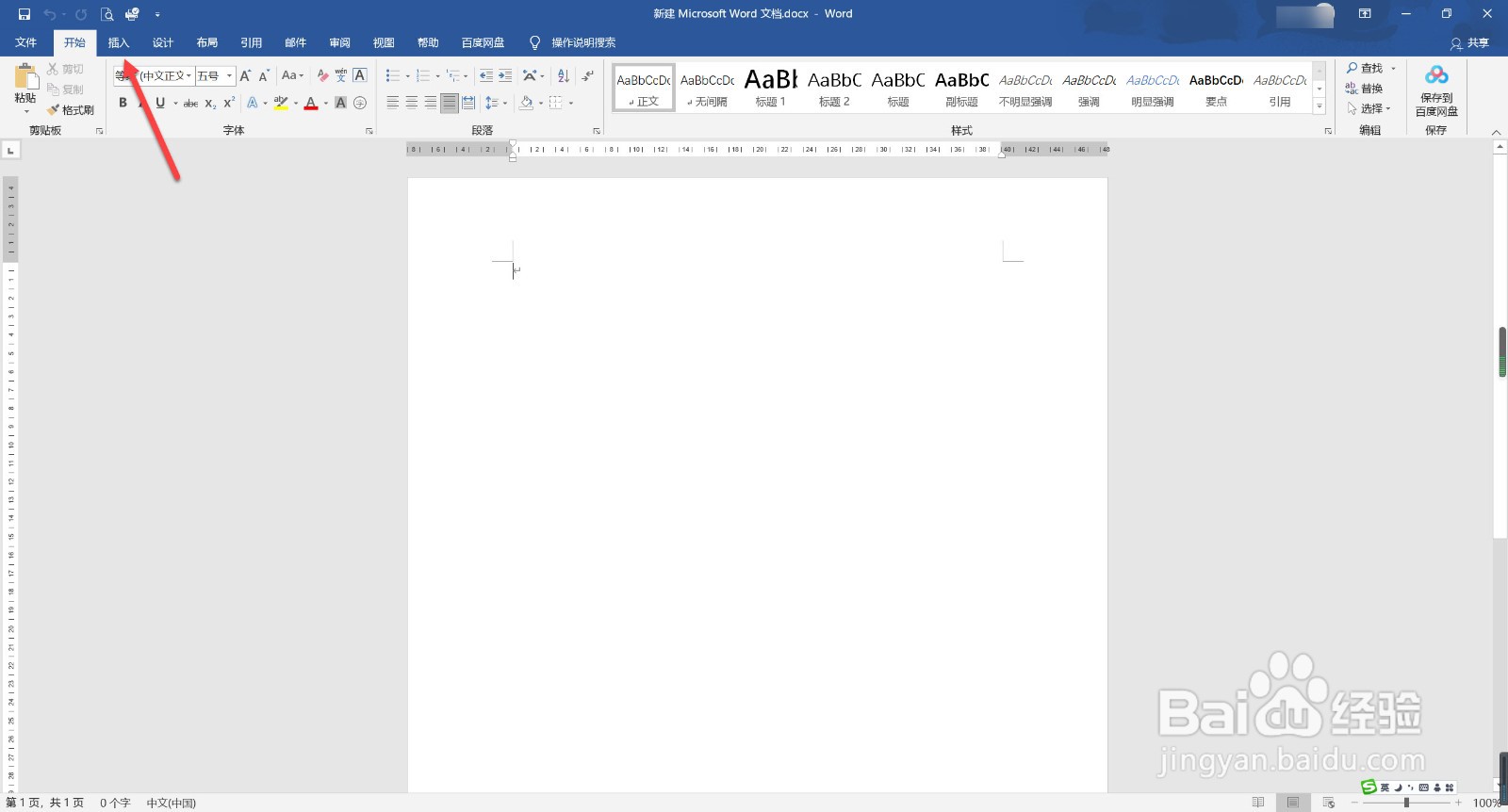
Task: Click the distributed alignment icon
Action: (x=468, y=103)
